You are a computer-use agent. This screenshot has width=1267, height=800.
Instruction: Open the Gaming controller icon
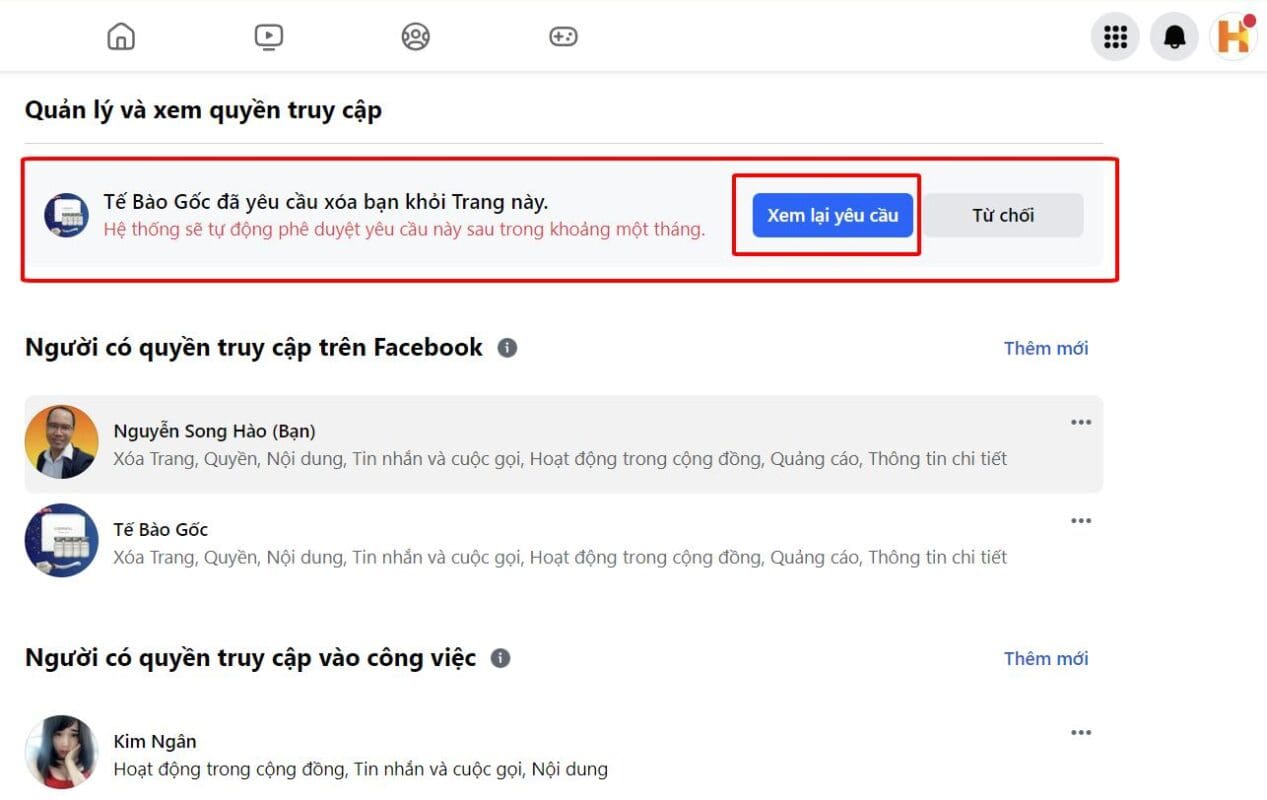pyautogui.click(x=563, y=37)
